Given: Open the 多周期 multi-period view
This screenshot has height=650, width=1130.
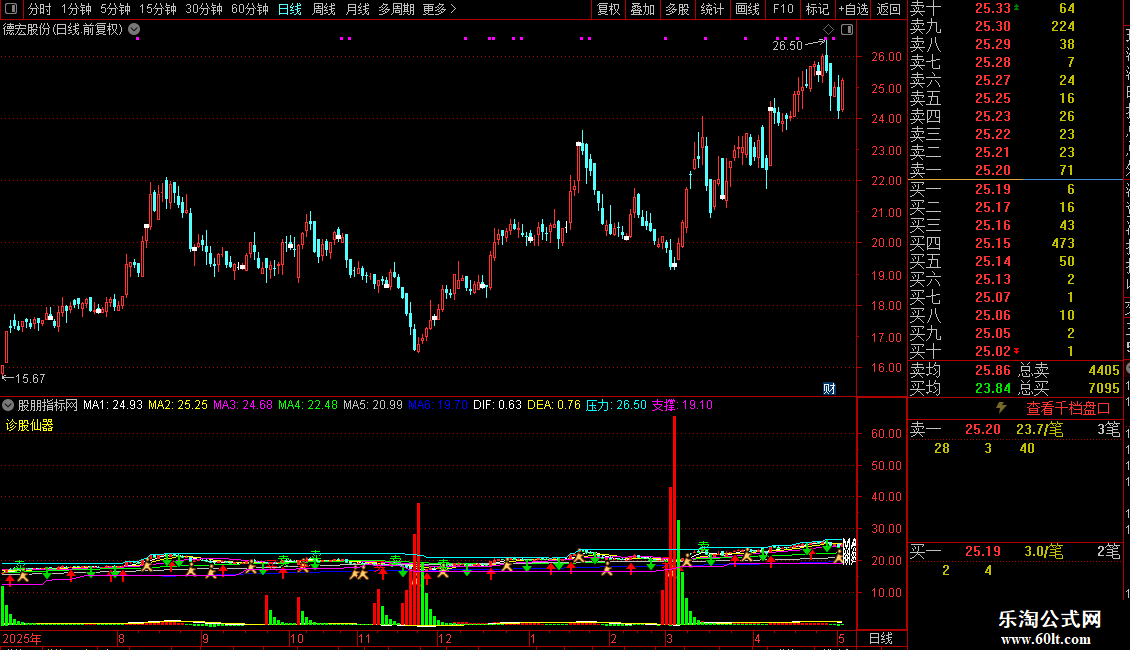Looking at the screenshot, I should click(396, 9).
